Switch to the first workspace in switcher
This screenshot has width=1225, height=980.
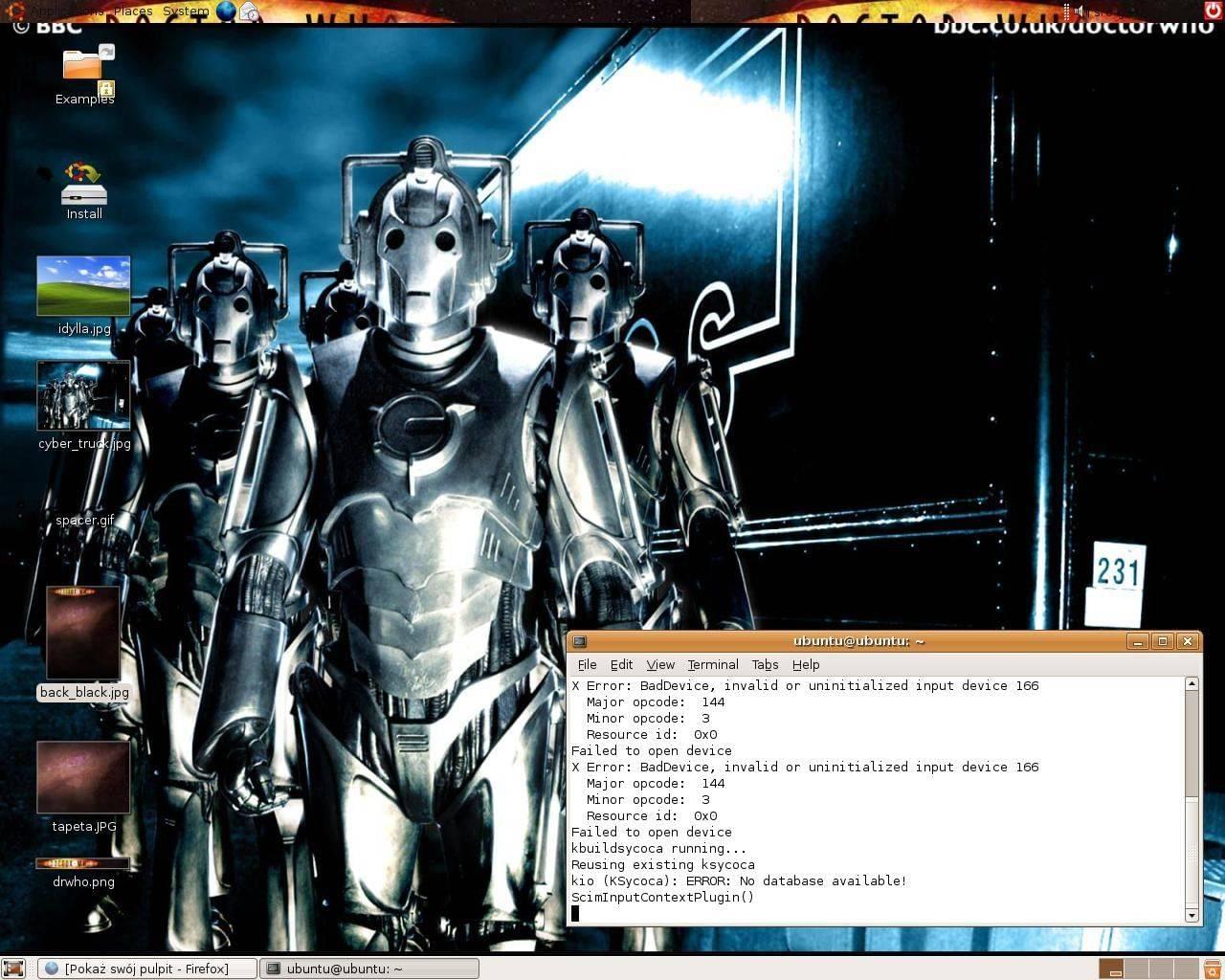coord(1111,969)
